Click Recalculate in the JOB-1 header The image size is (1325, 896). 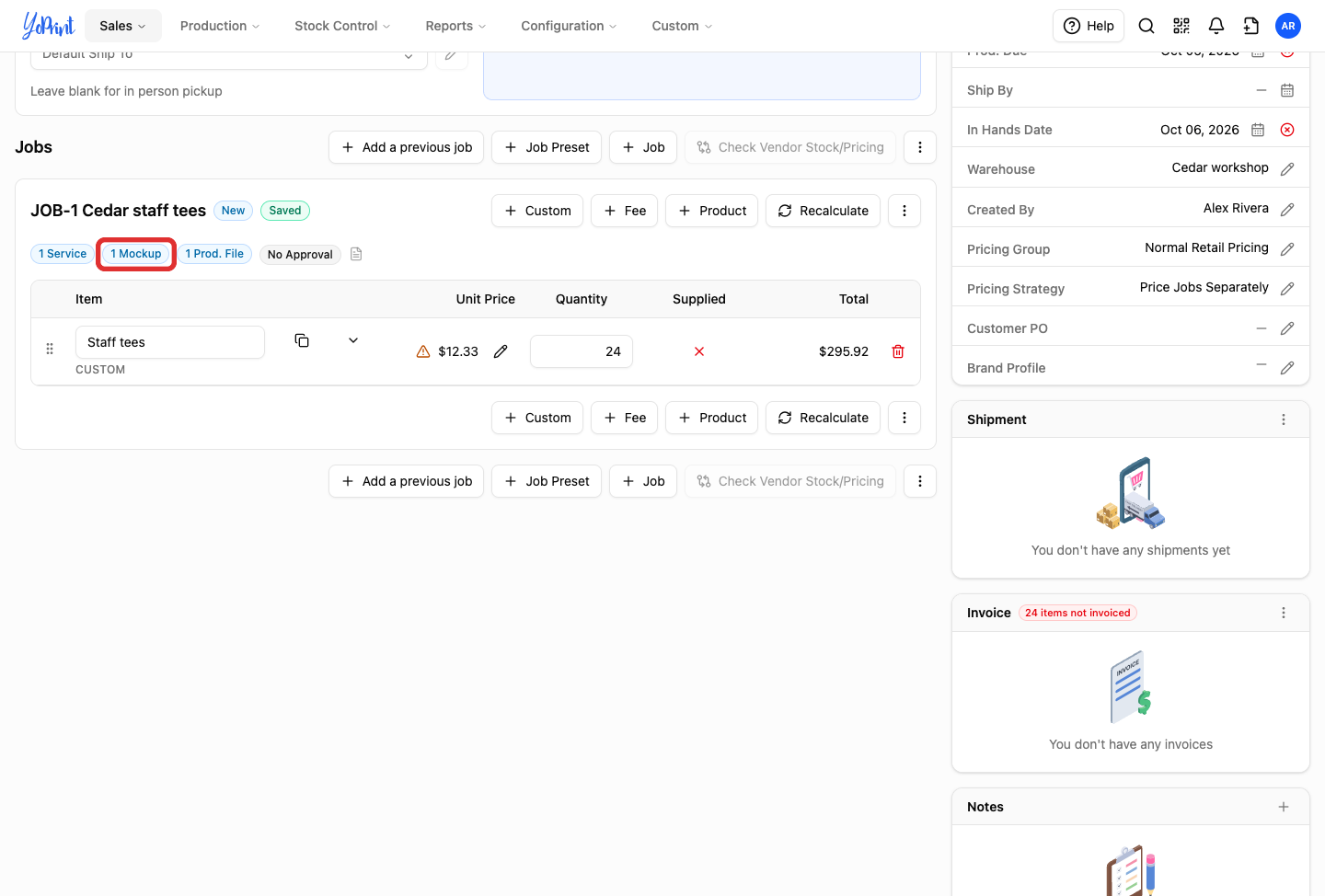[824, 211]
